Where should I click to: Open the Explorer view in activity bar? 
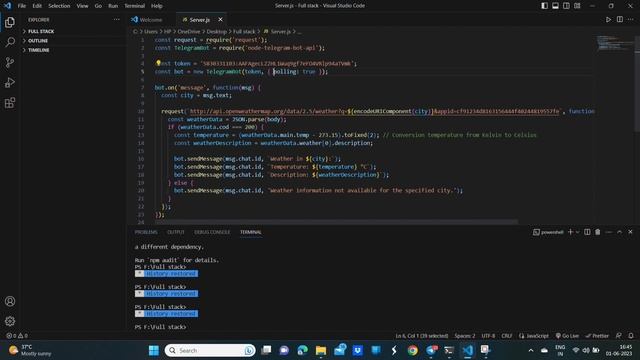10,22
